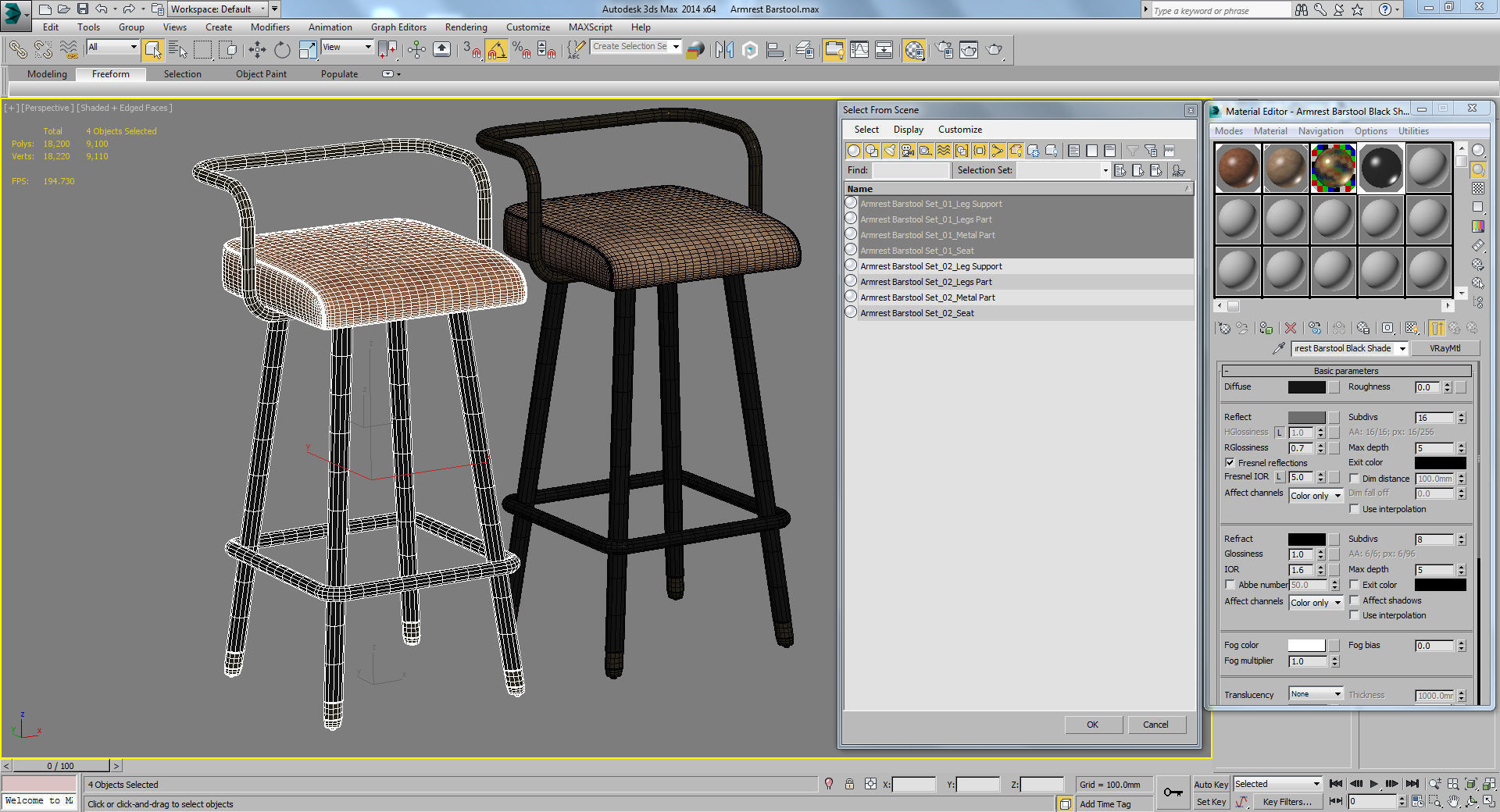The height and width of the screenshot is (812, 1500).
Task: Open the Render Setup icon
Action: point(944,50)
